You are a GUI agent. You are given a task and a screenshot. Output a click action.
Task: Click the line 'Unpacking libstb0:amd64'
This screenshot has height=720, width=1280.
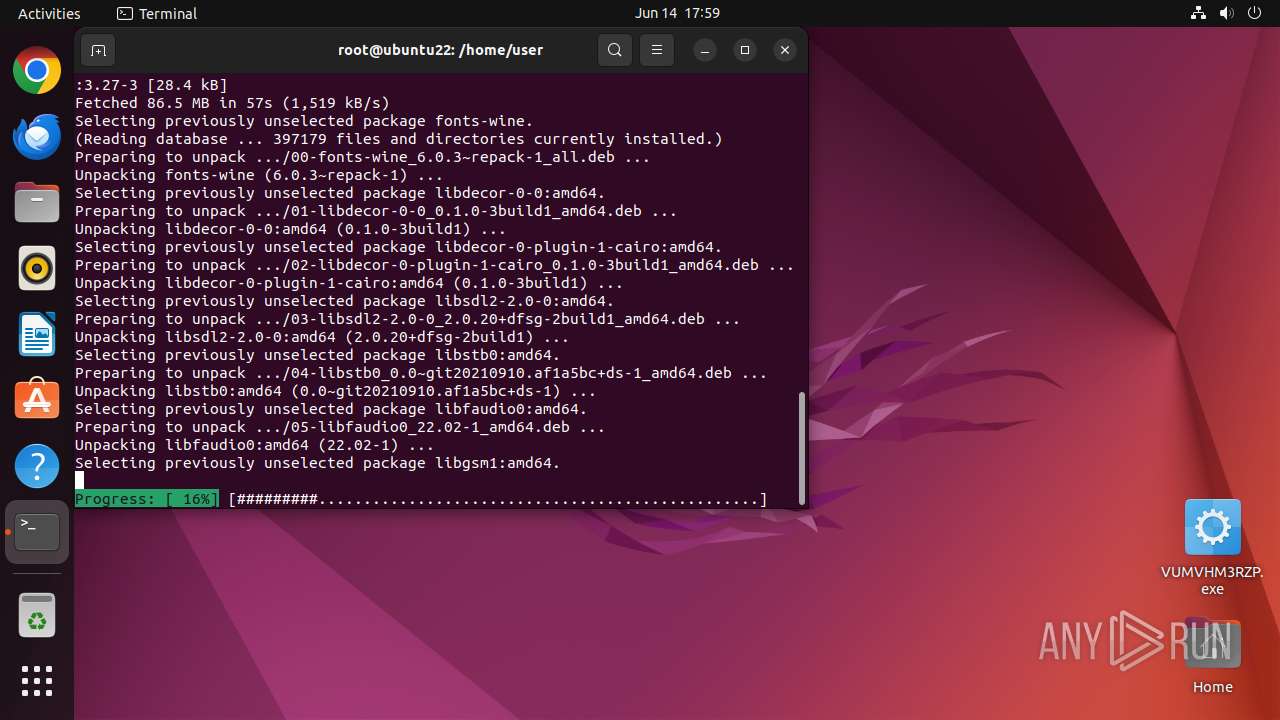pos(335,391)
